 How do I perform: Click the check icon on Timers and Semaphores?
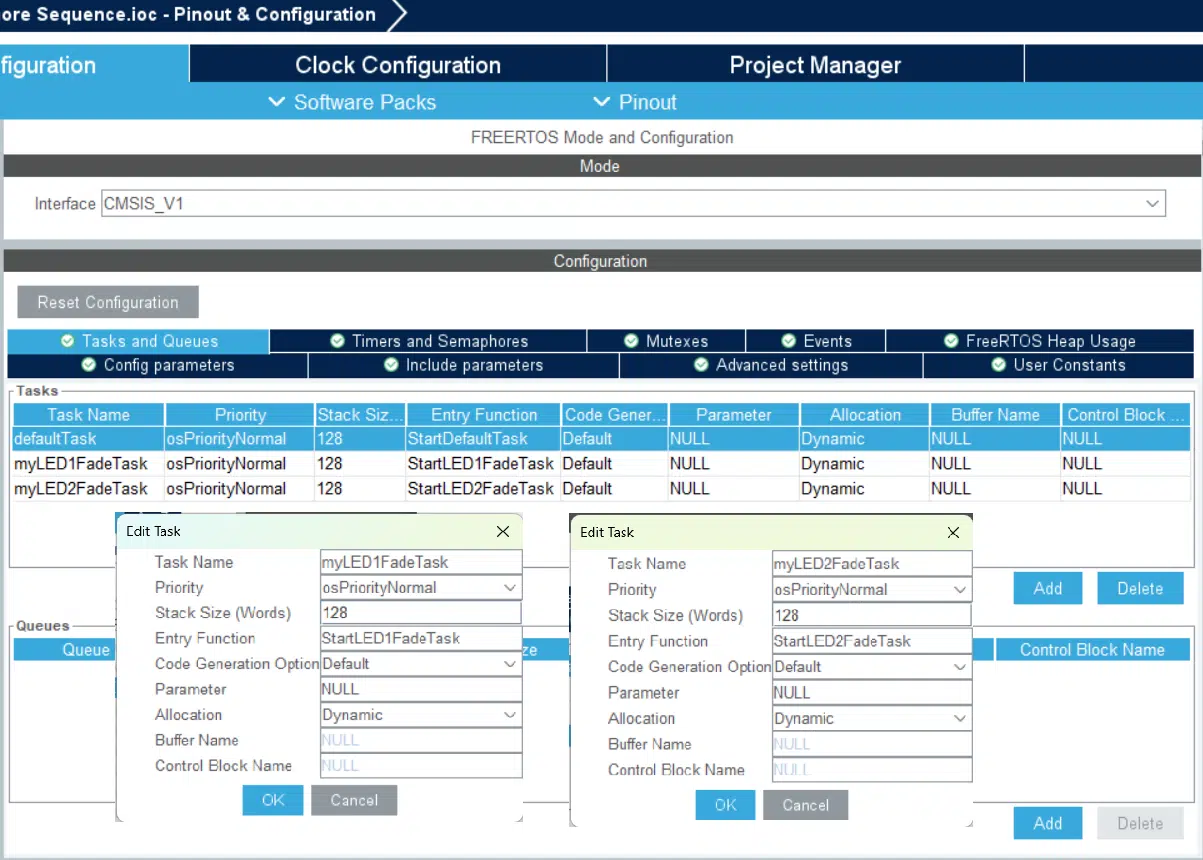point(337,341)
